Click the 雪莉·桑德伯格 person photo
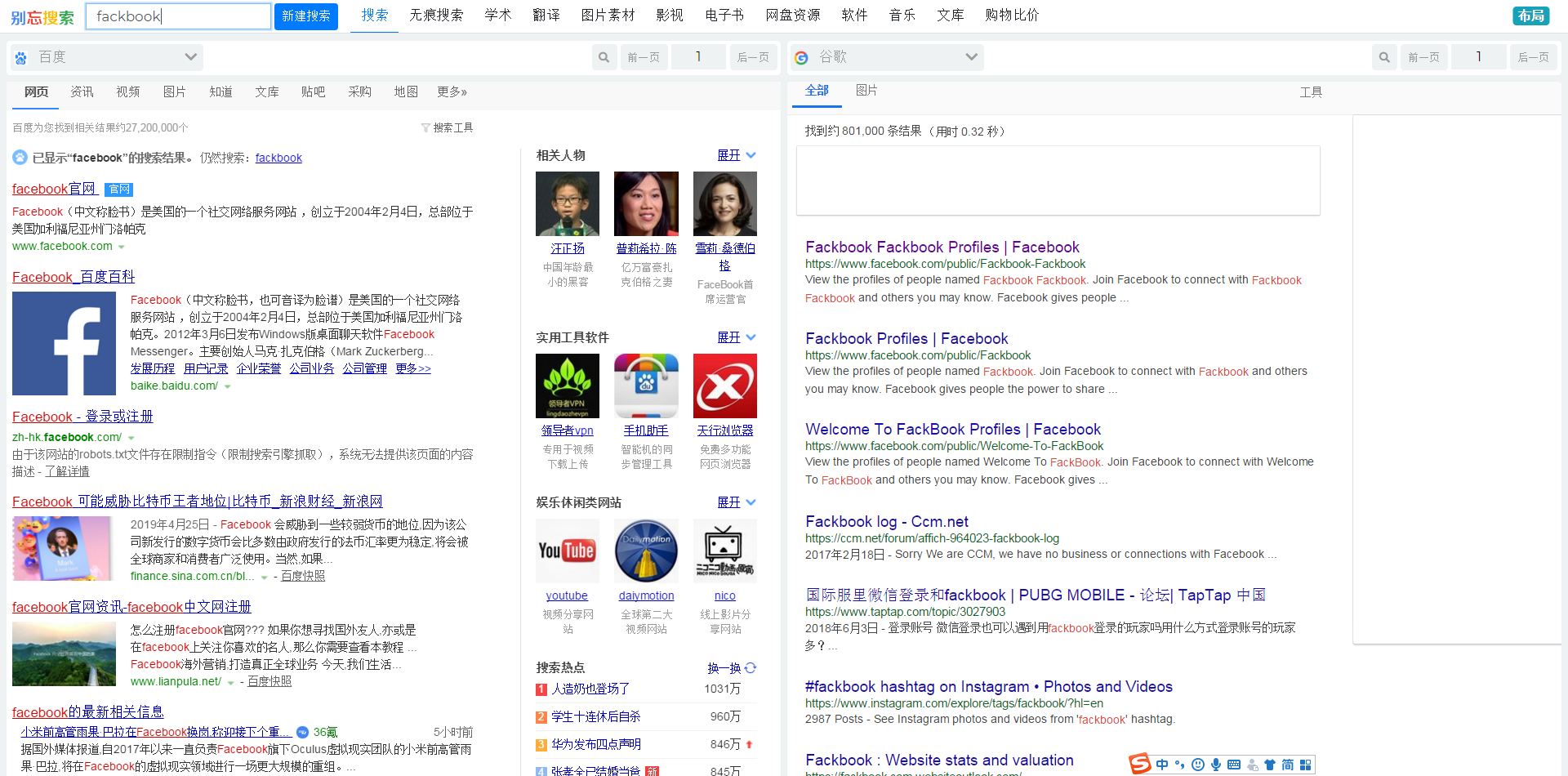The width and height of the screenshot is (1568, 776). coord(725,203)
